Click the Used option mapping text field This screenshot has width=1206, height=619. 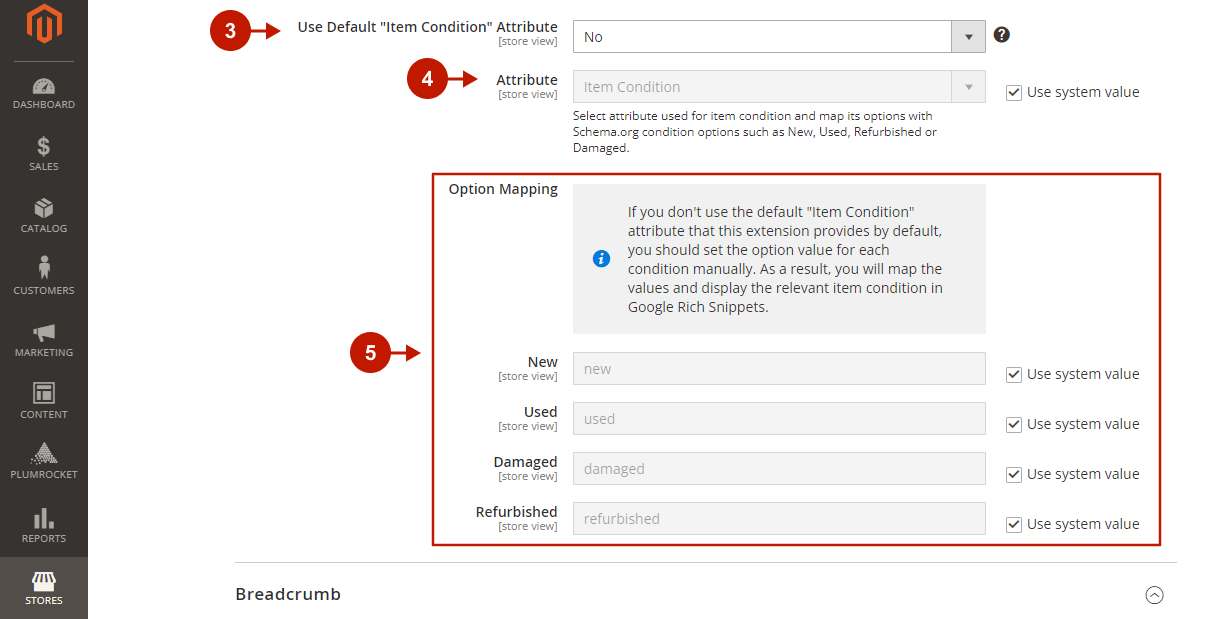tap(778, 418)
